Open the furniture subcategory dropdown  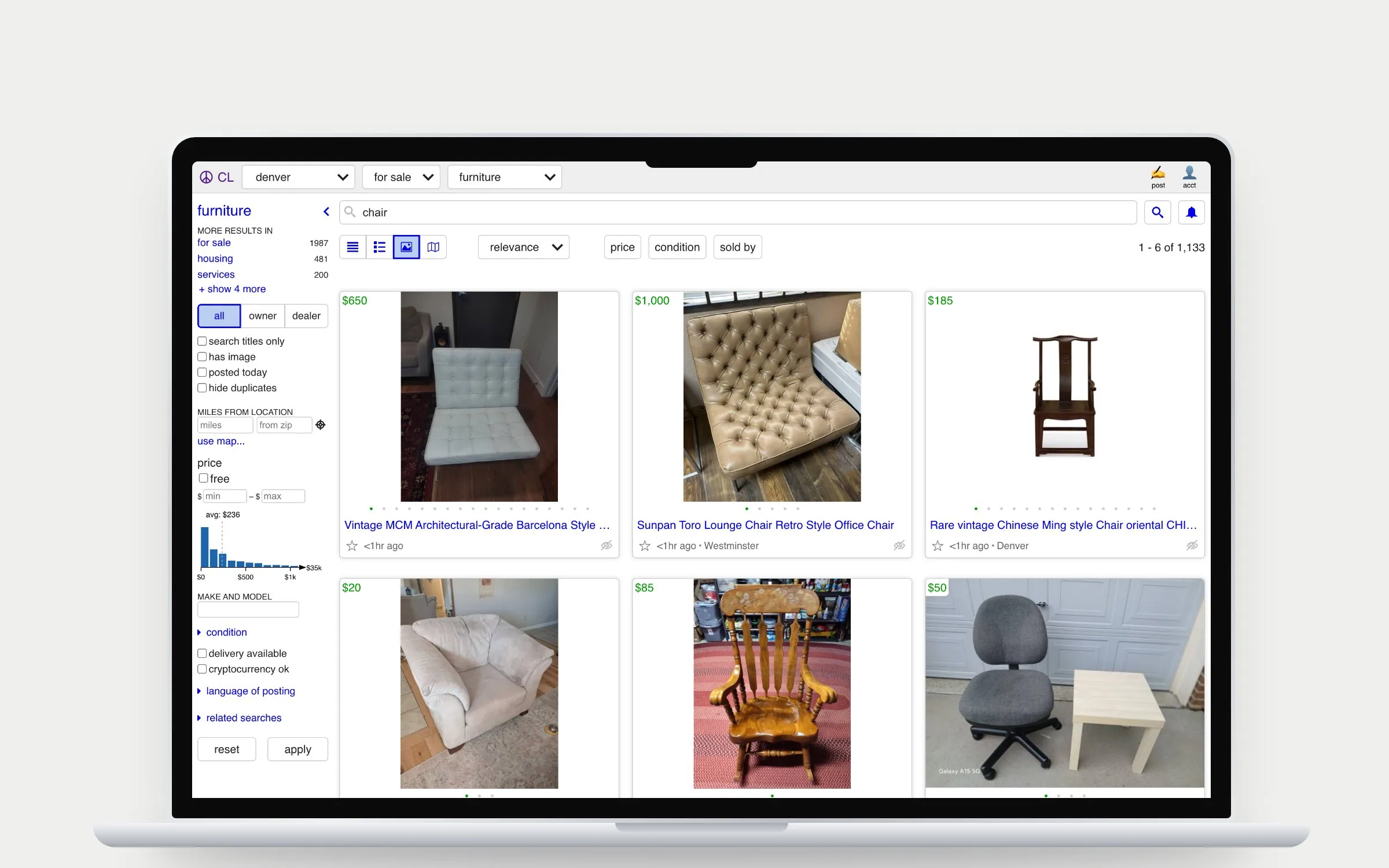tap(505, 177)
